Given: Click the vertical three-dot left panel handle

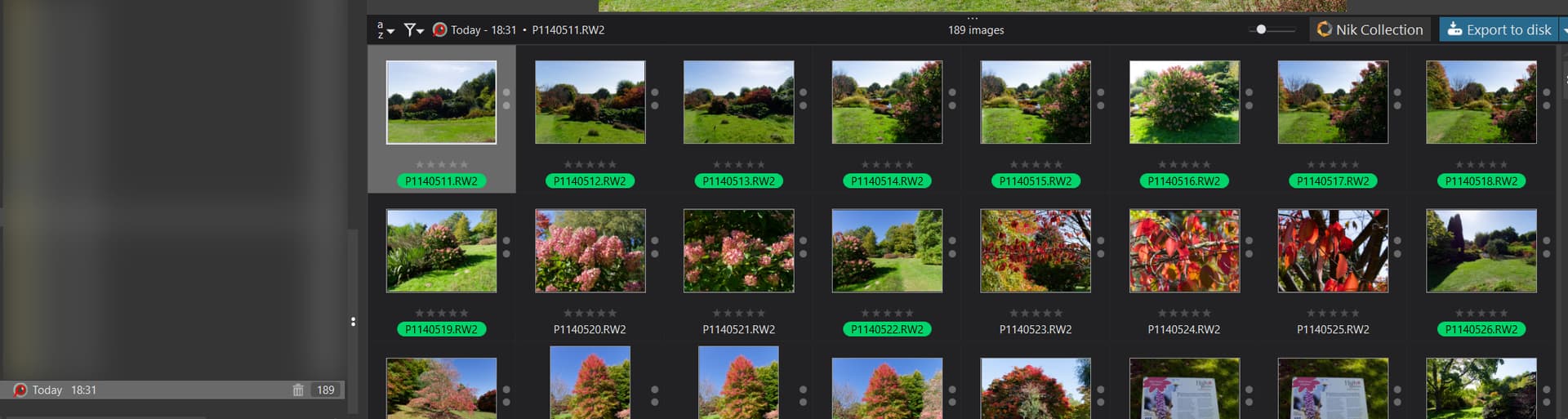Looking at the screenshot, I should click(353, 322).
